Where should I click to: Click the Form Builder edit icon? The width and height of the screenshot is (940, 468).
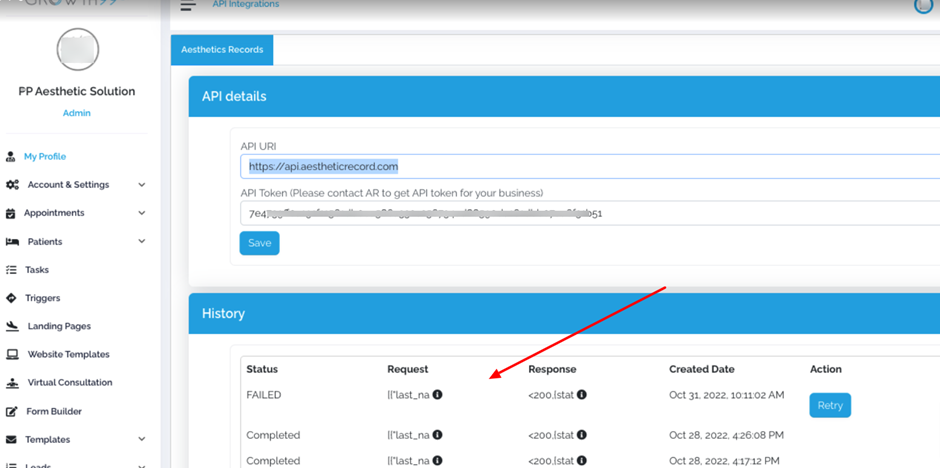(x=11, y=412)
